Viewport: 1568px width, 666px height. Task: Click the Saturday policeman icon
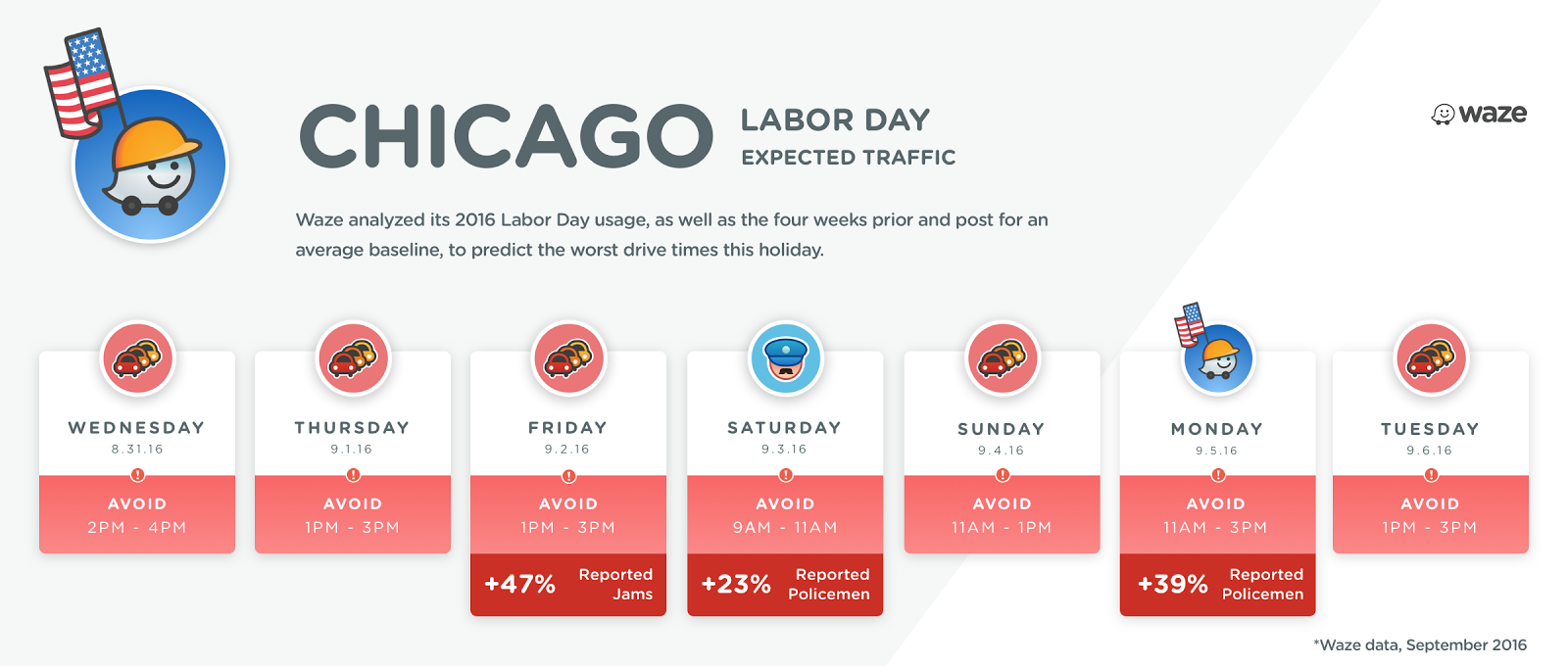pyautogui.click(x=786, y=358)
